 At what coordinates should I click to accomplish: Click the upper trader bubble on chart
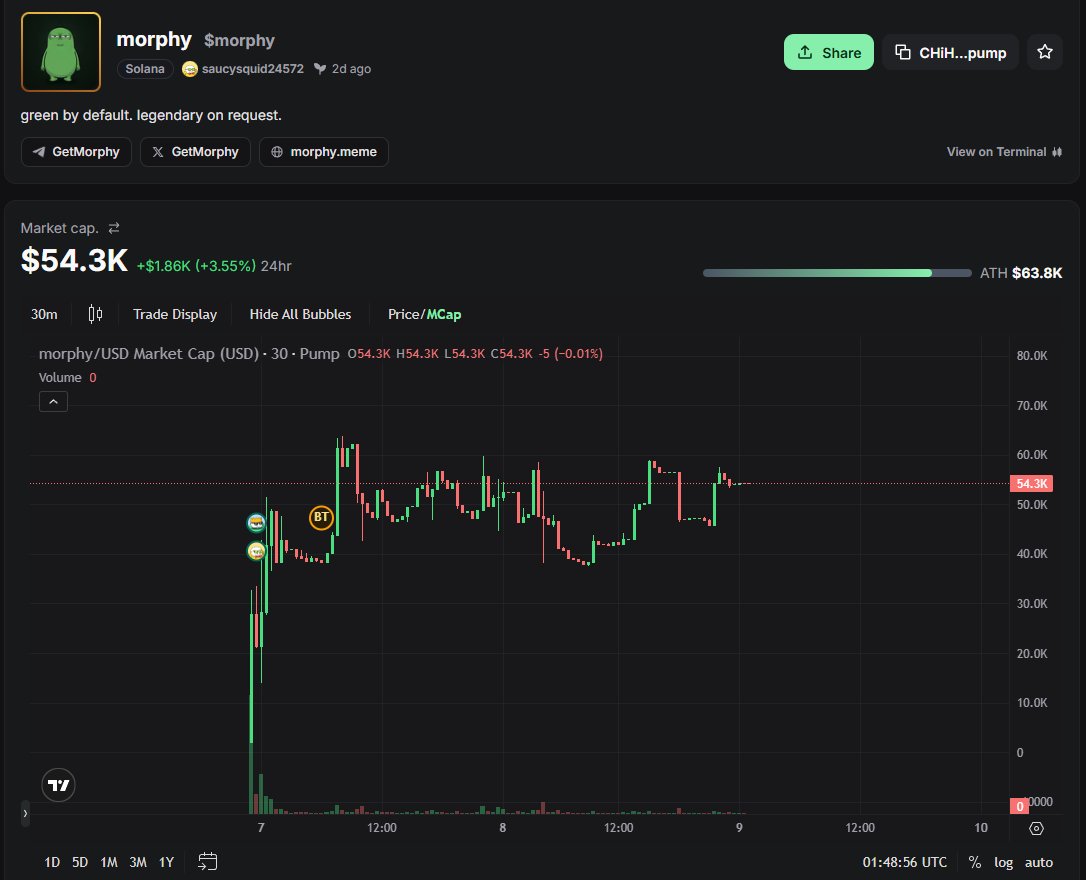pyautogui.click(x=256, y=523)
